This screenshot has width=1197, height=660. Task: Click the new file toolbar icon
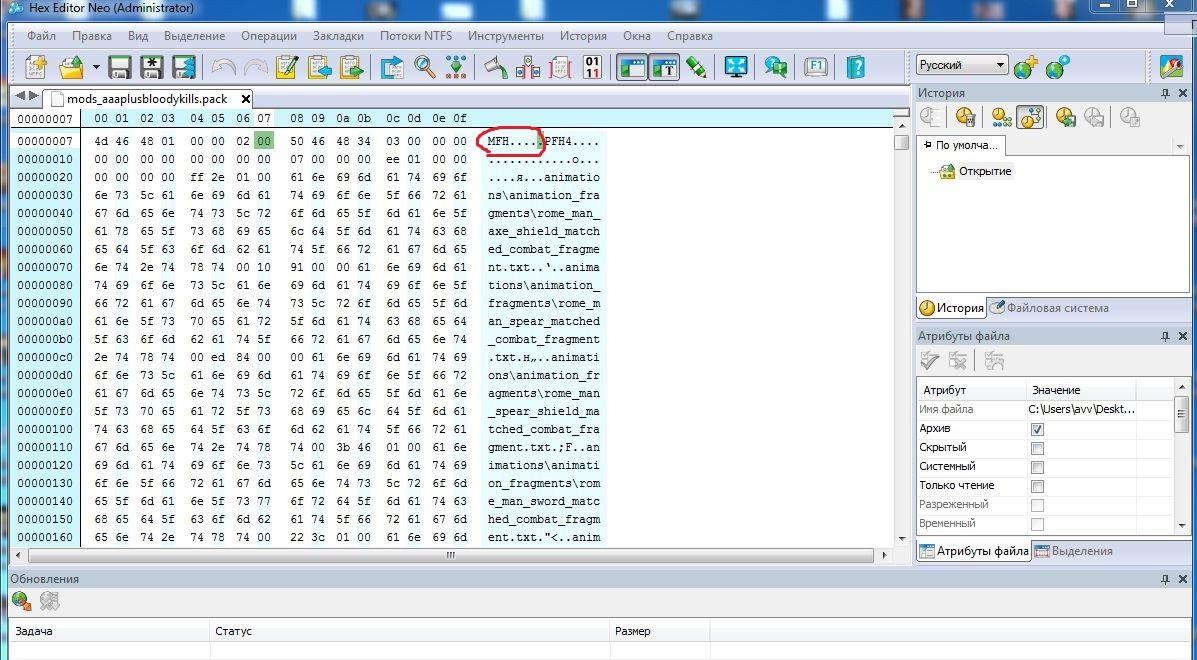click(37, 67)
